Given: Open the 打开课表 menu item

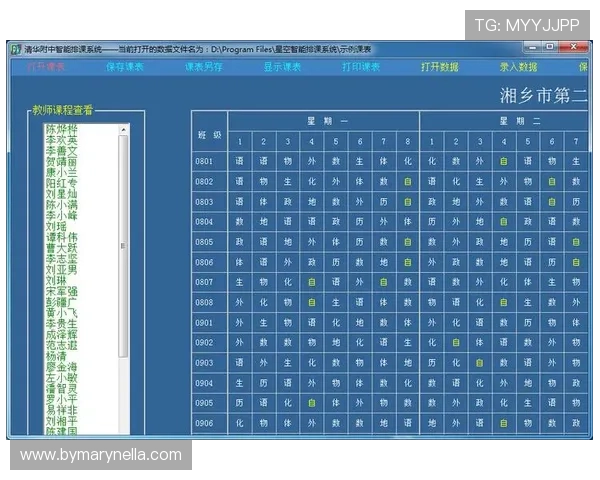Looking at the screenshot, I should pyautogui.click(x=46, y=67).
